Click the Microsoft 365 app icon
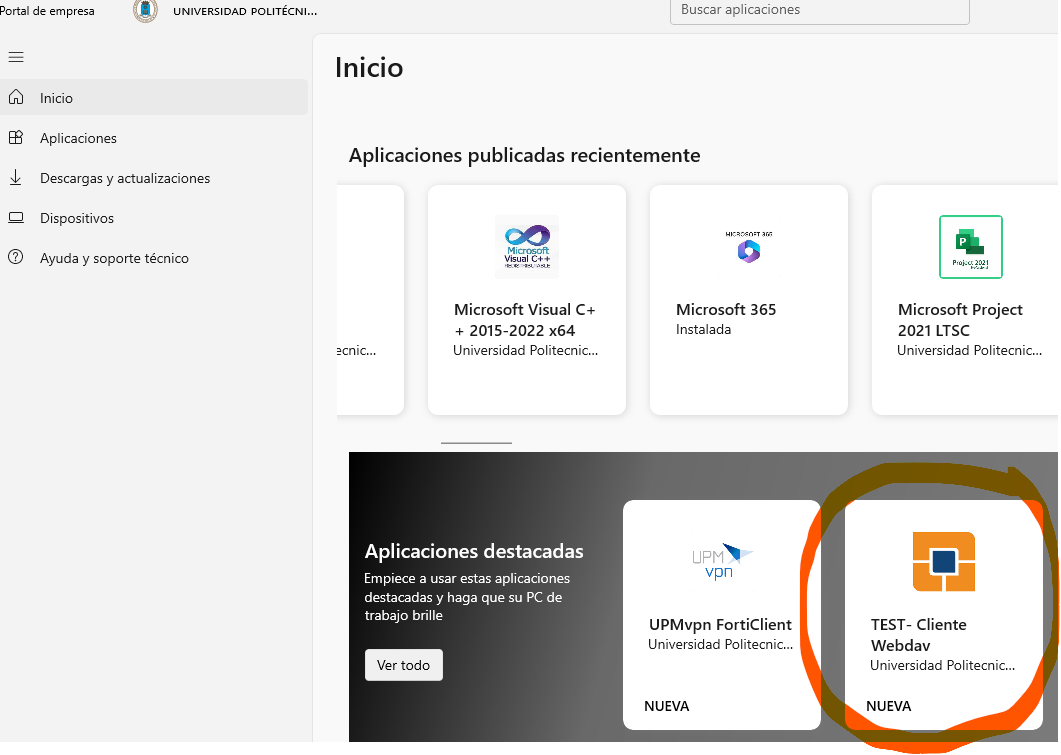1061x755 pixels. tap(748, 247)
